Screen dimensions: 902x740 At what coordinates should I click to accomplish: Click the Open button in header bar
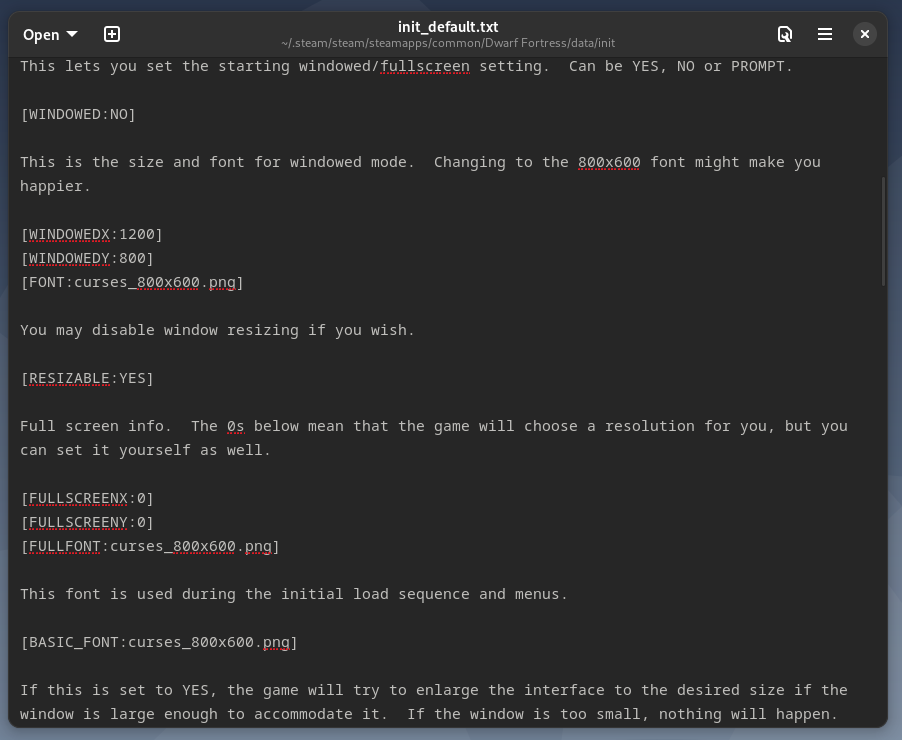(41, 34)
